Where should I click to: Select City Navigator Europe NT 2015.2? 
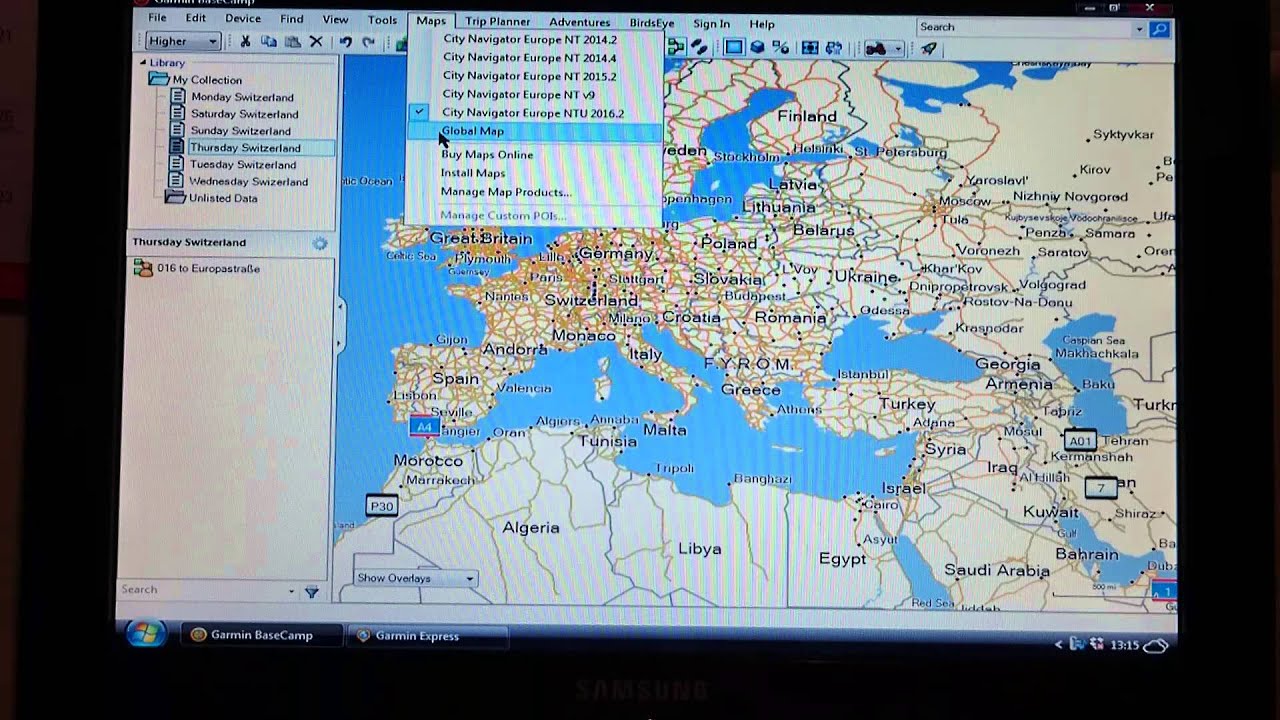pos(530,76)
